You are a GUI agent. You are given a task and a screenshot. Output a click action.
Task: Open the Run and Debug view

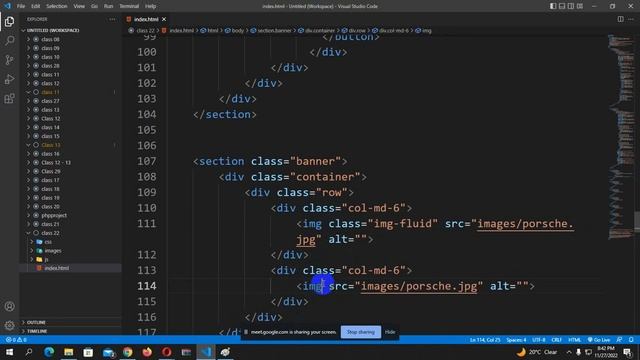tap(9, 79)
